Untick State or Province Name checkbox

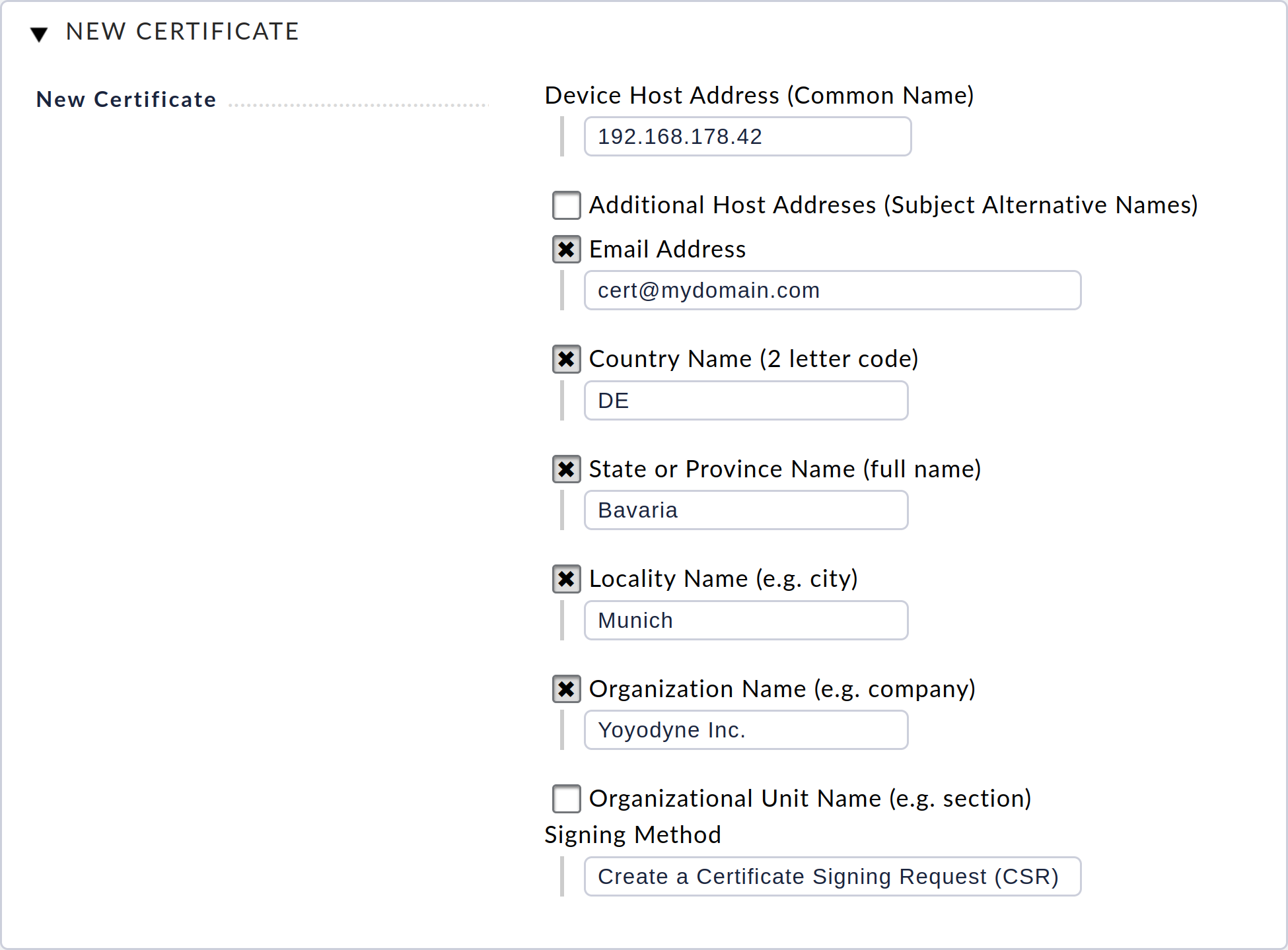point(567,469)
